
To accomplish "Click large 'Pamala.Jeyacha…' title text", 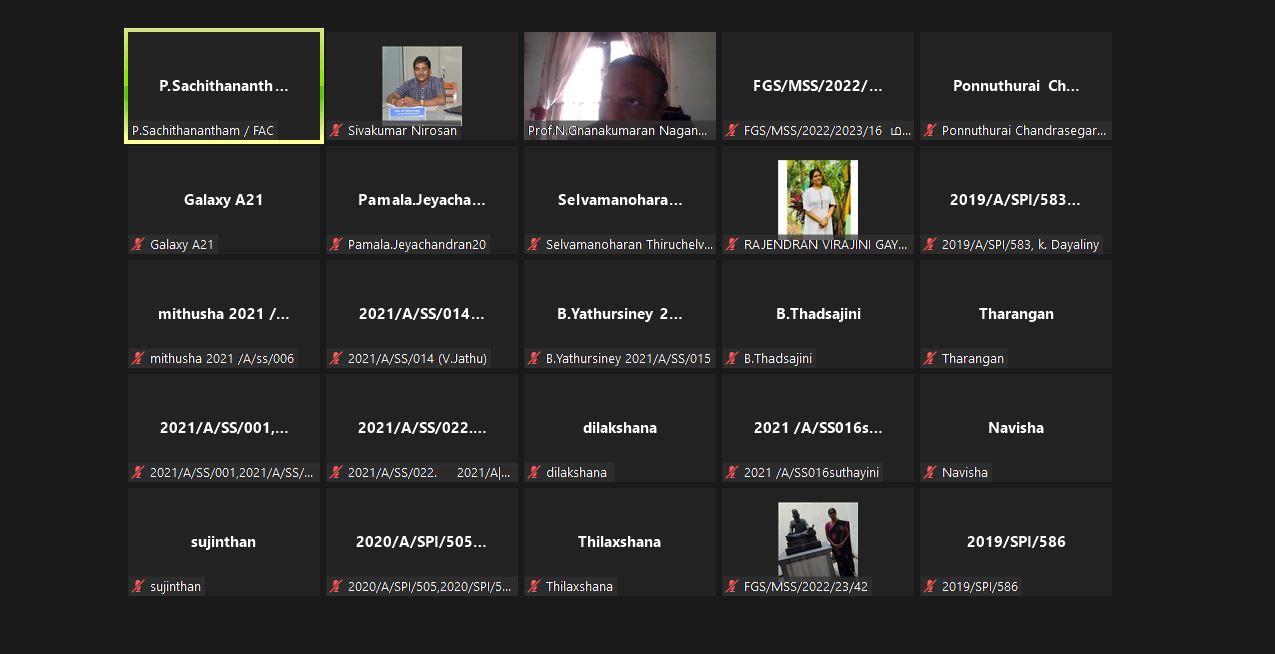I will point(422,200).
